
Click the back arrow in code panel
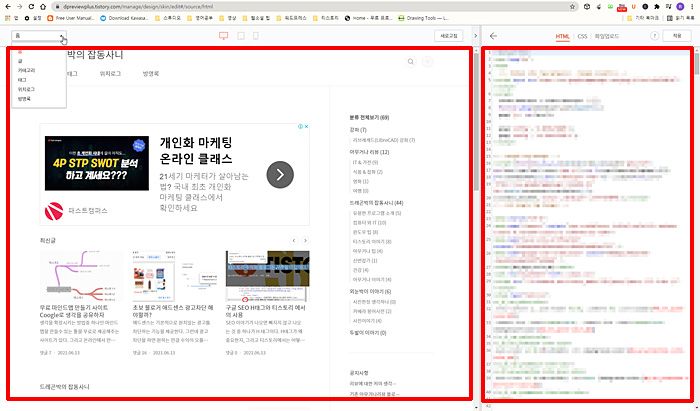pyautogui.click(x=493, y=36)
